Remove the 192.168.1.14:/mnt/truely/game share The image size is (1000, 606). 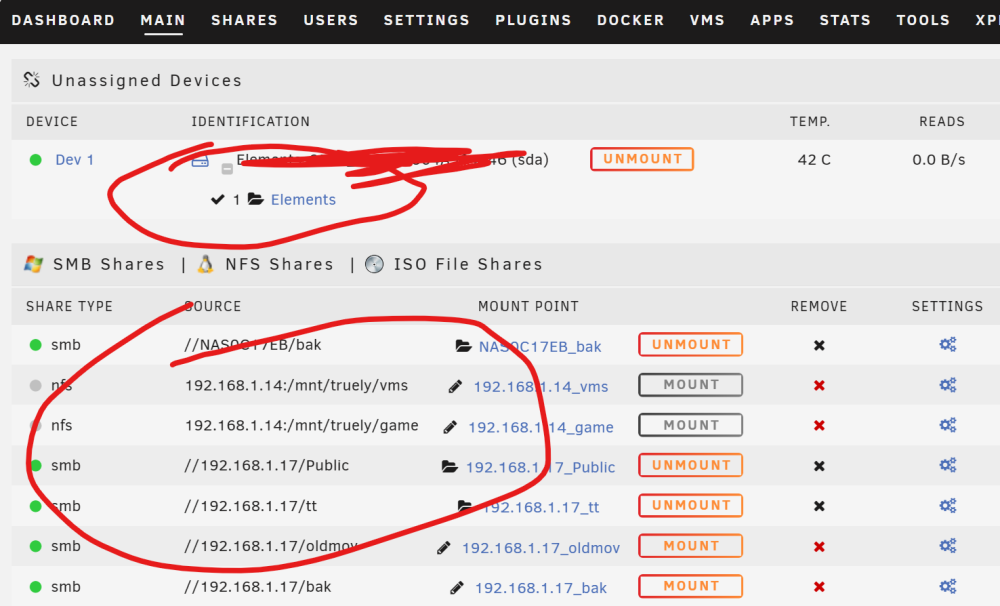point(819,425)
